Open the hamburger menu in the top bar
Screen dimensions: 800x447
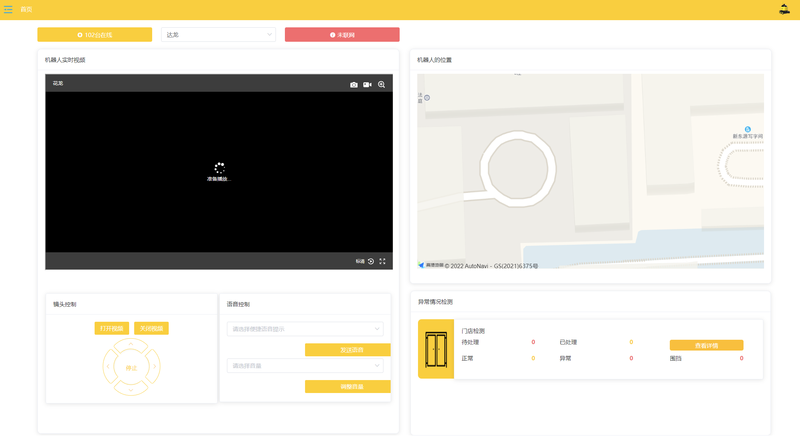[8, 9]
